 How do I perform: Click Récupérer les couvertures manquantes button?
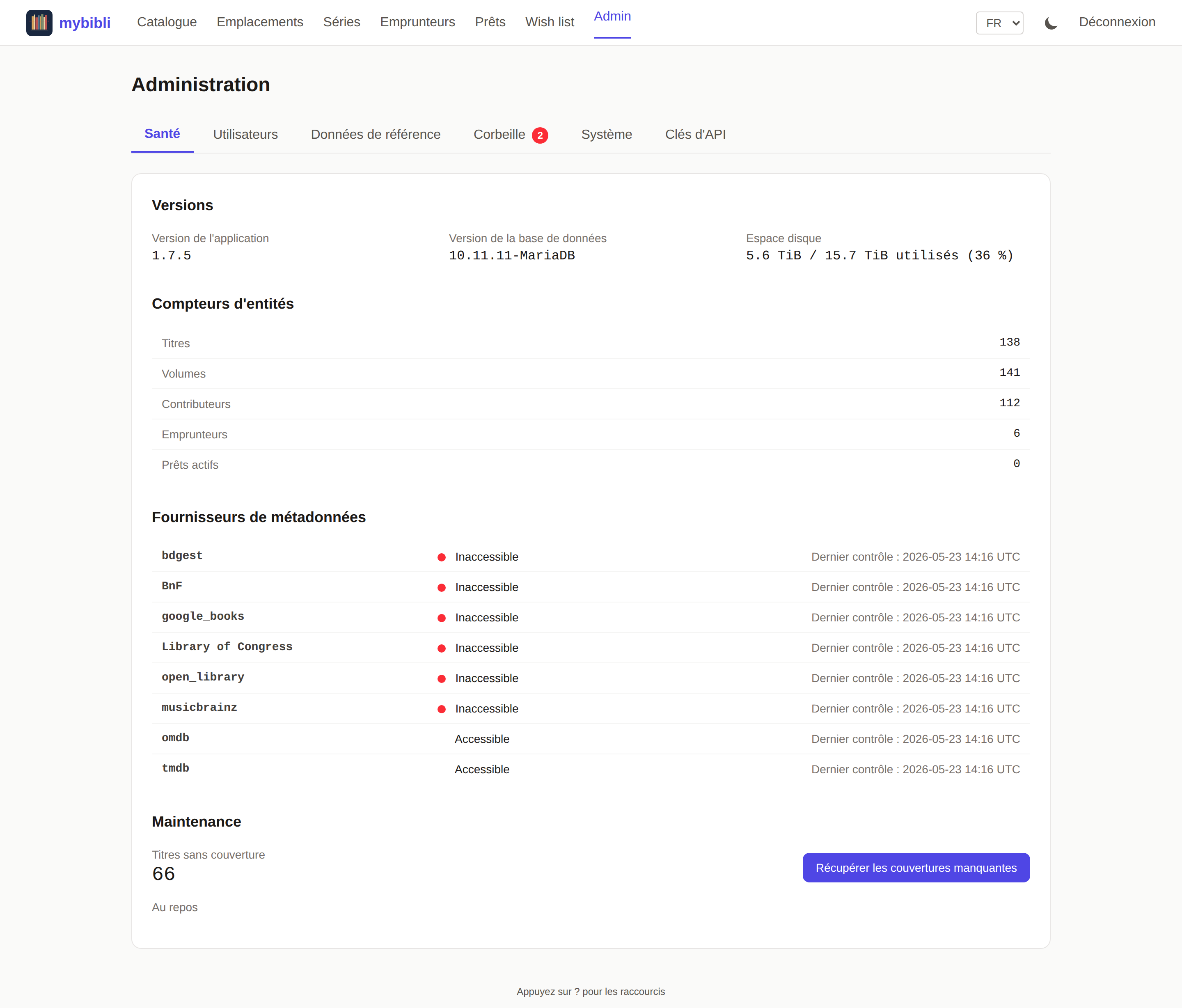[916, 868]
